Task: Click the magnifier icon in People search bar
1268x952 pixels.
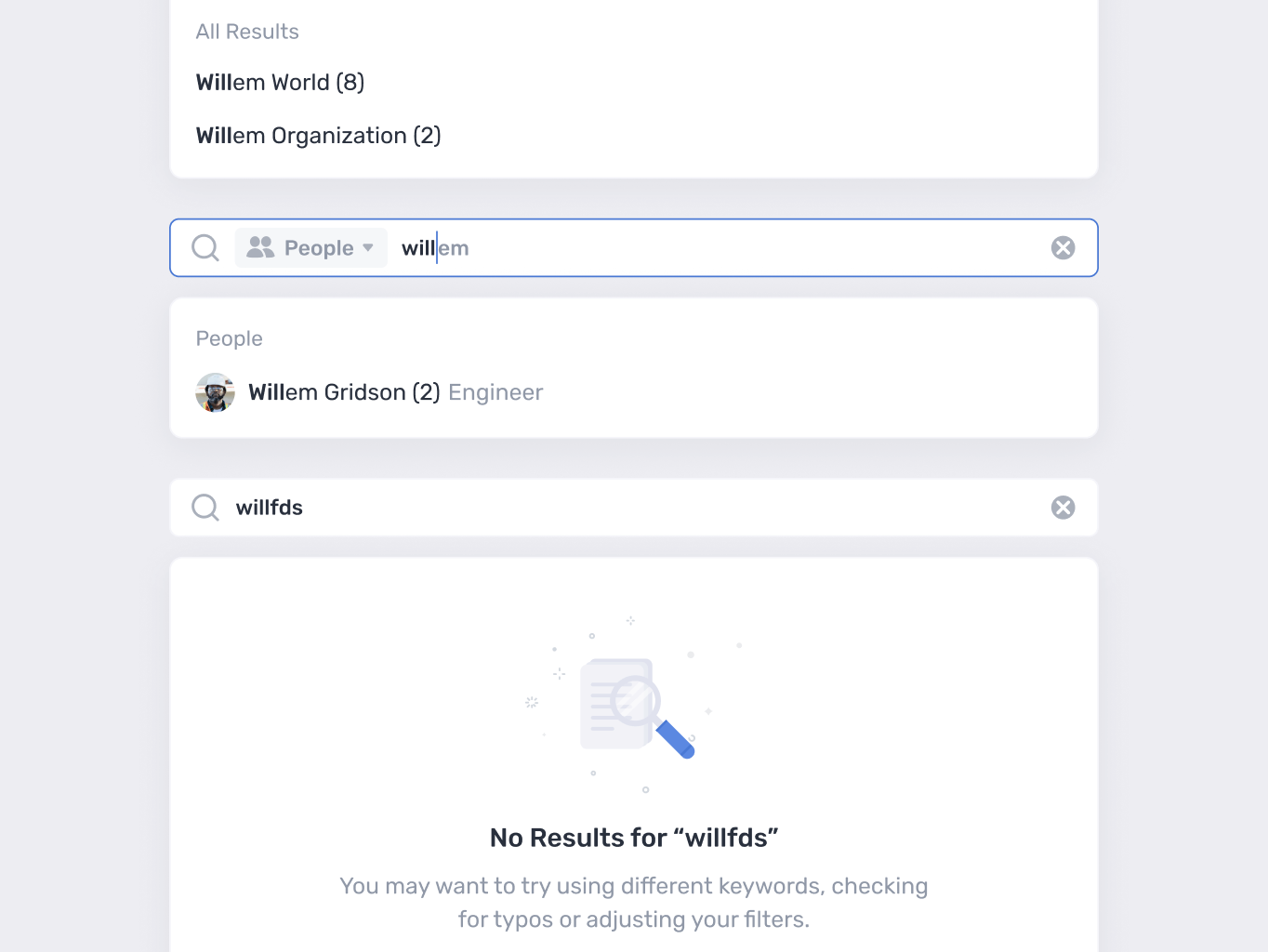Action: pos(205,248)
